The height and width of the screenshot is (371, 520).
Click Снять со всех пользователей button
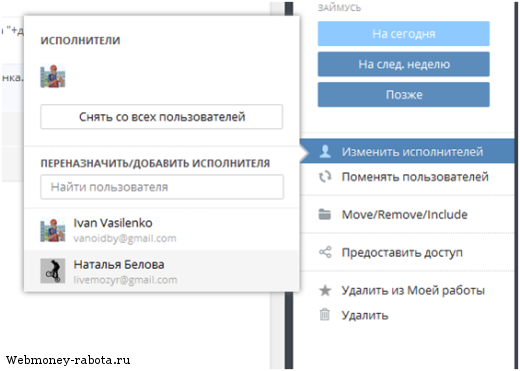pos(162,117)
